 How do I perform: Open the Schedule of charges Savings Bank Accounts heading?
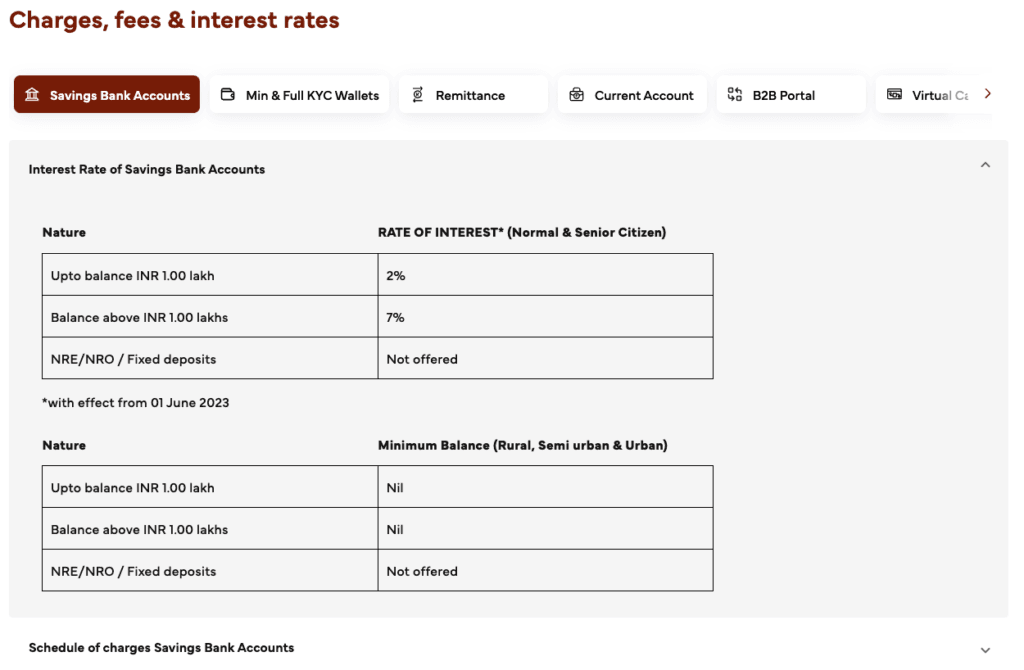tap(161, 648)
